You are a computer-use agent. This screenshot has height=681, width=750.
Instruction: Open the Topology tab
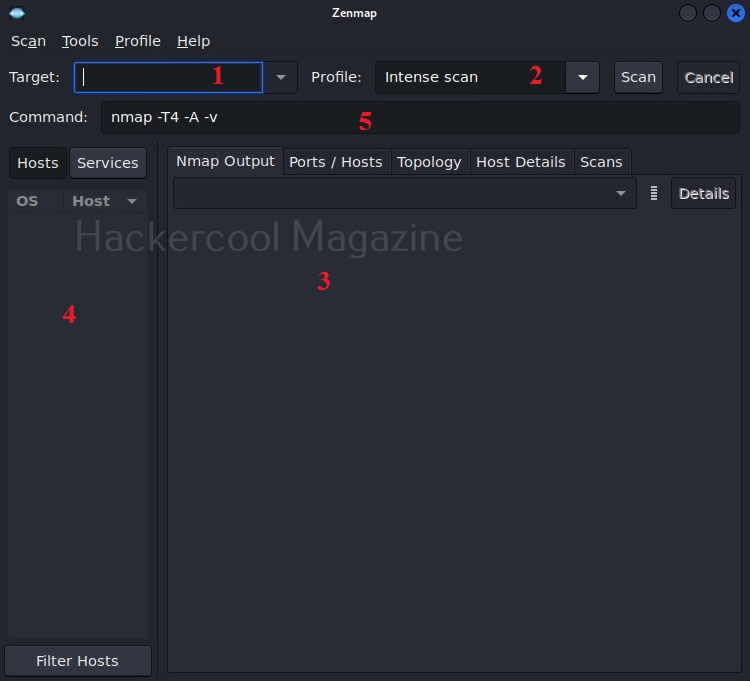[429, 162]
